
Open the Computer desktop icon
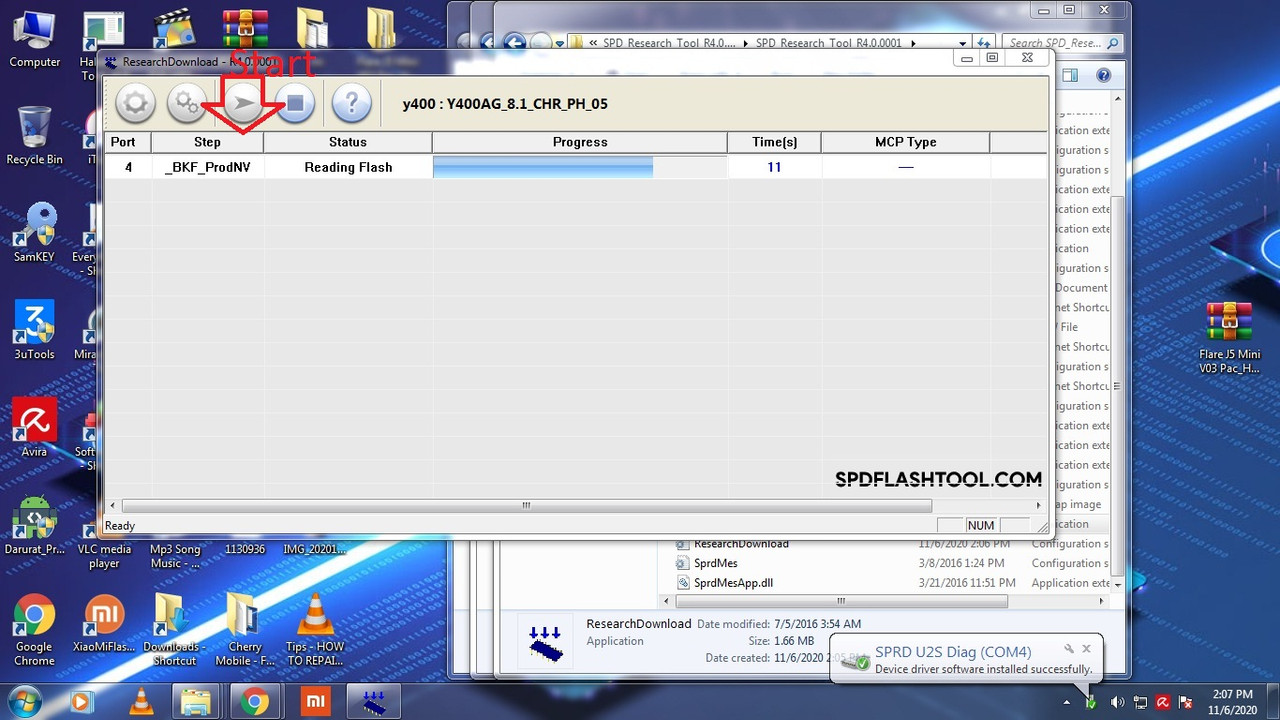tap(35, 40)
